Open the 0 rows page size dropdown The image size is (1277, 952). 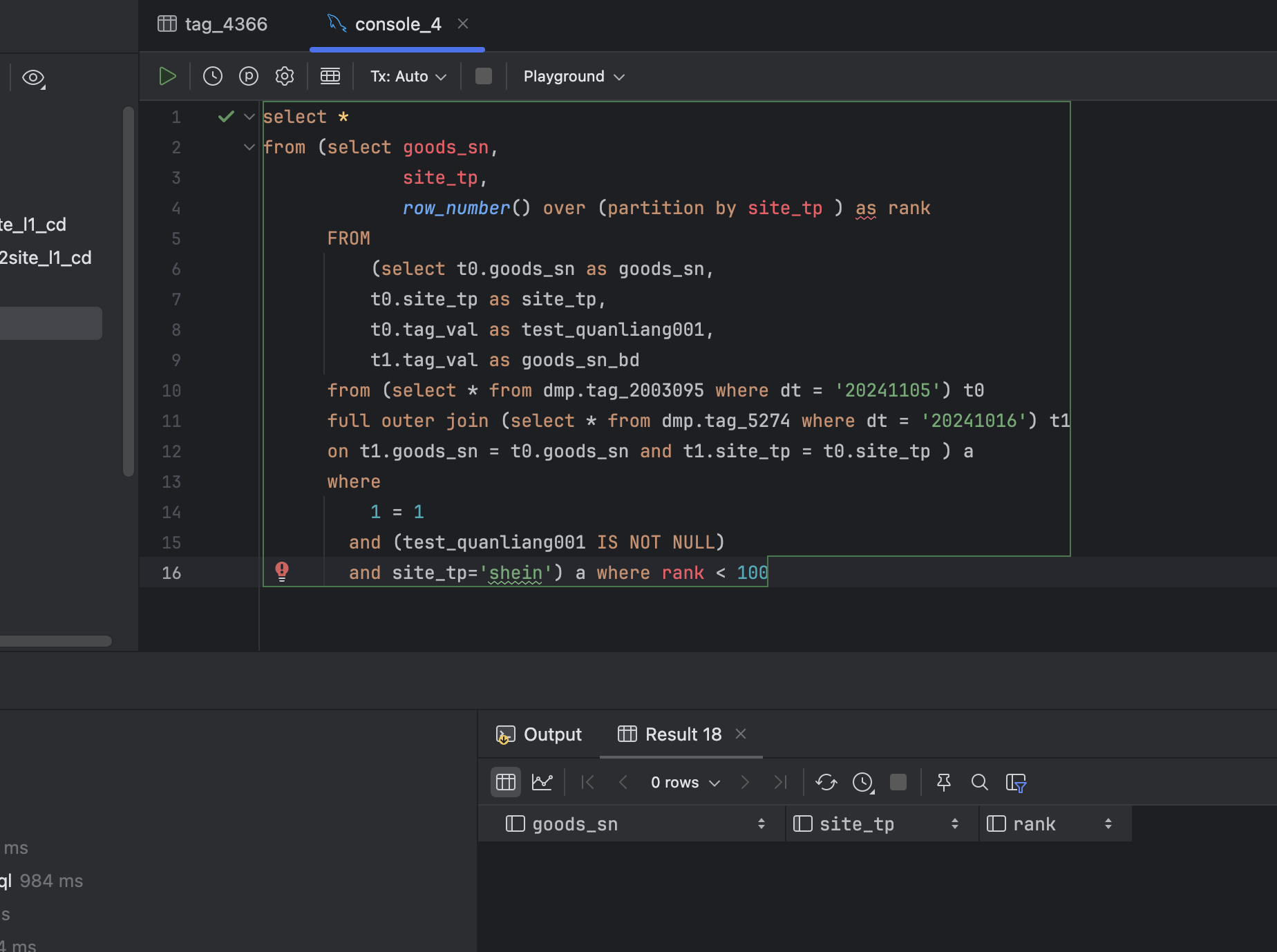[x=685, y=782]
